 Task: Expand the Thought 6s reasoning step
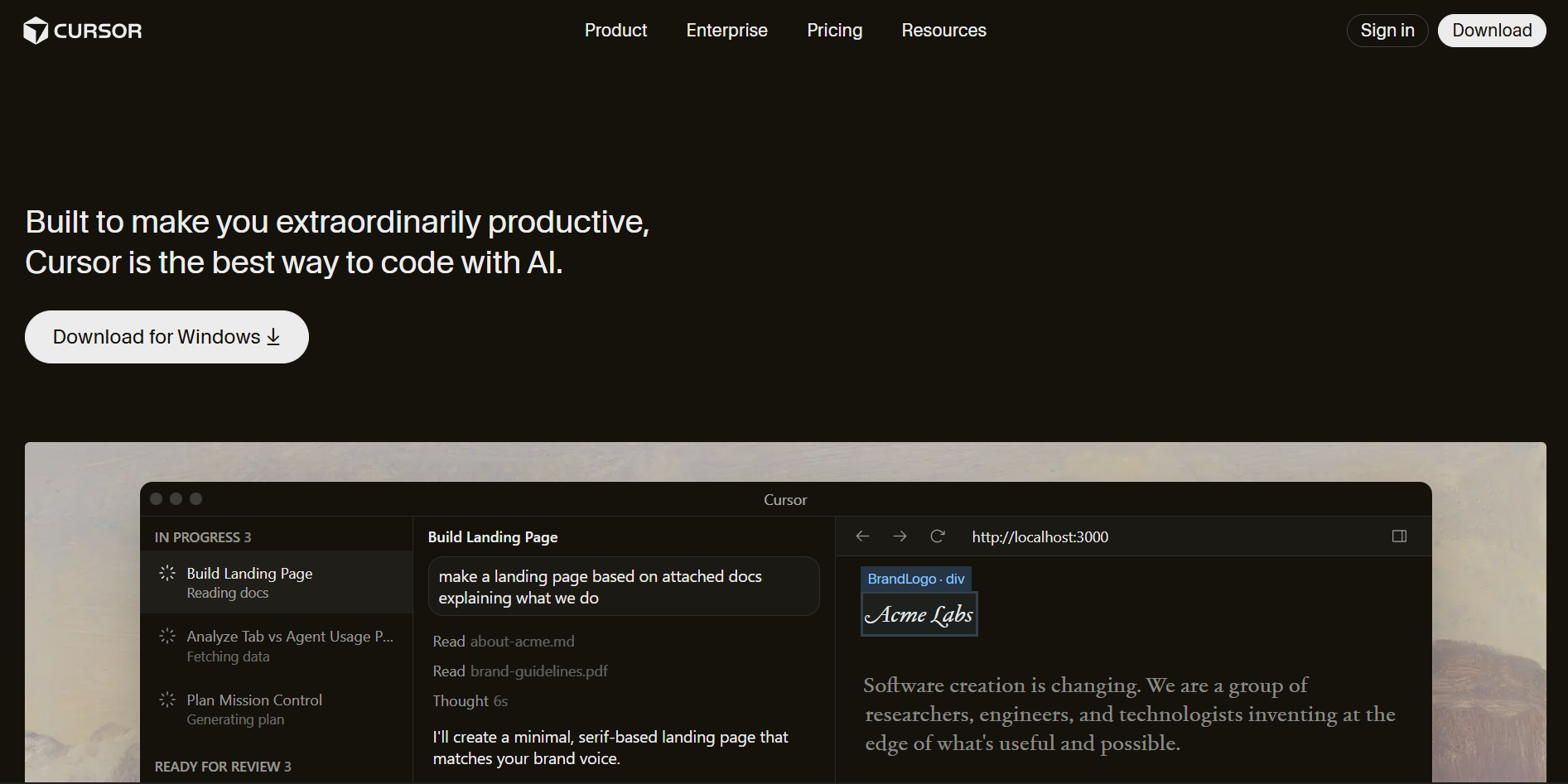(x=470, y=701)
